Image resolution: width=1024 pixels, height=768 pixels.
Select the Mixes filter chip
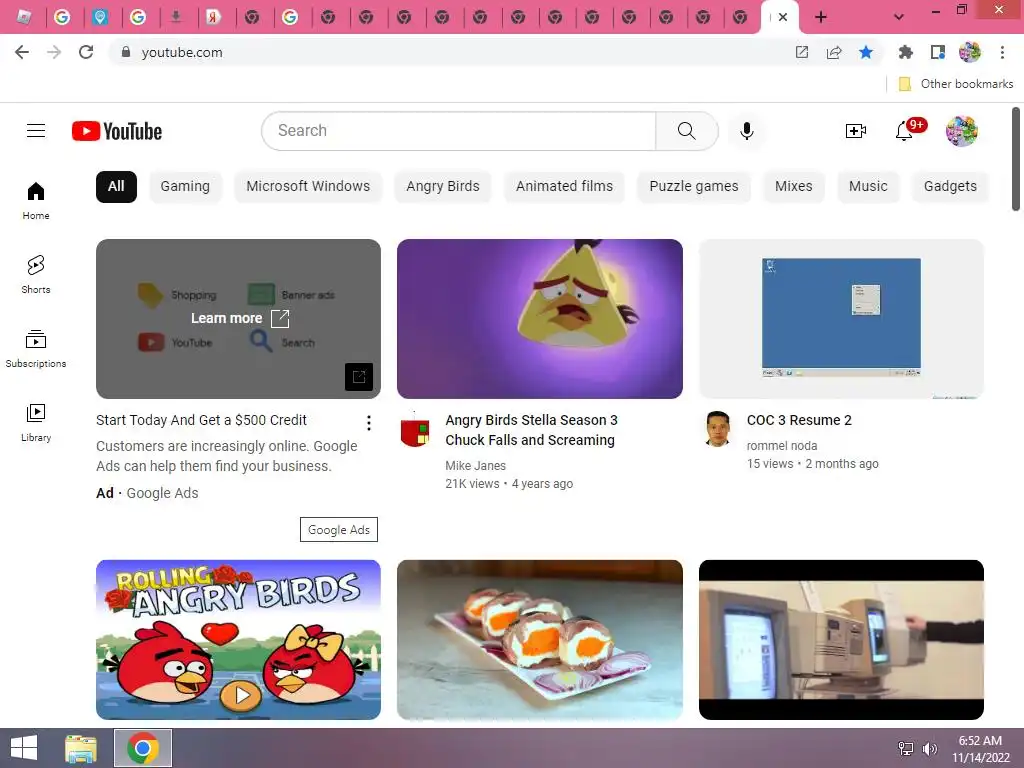tap(793, 187)
